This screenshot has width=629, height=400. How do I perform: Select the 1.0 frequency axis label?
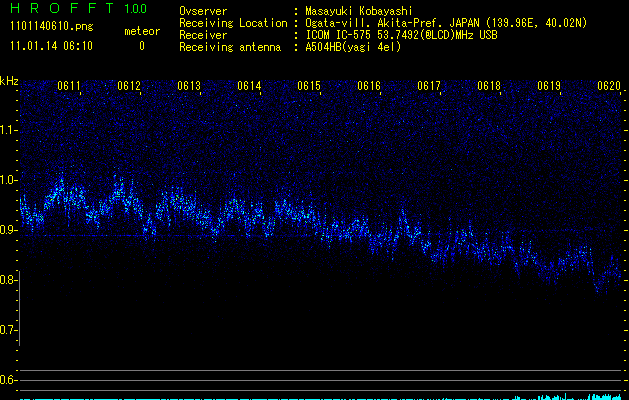[9, 180]
